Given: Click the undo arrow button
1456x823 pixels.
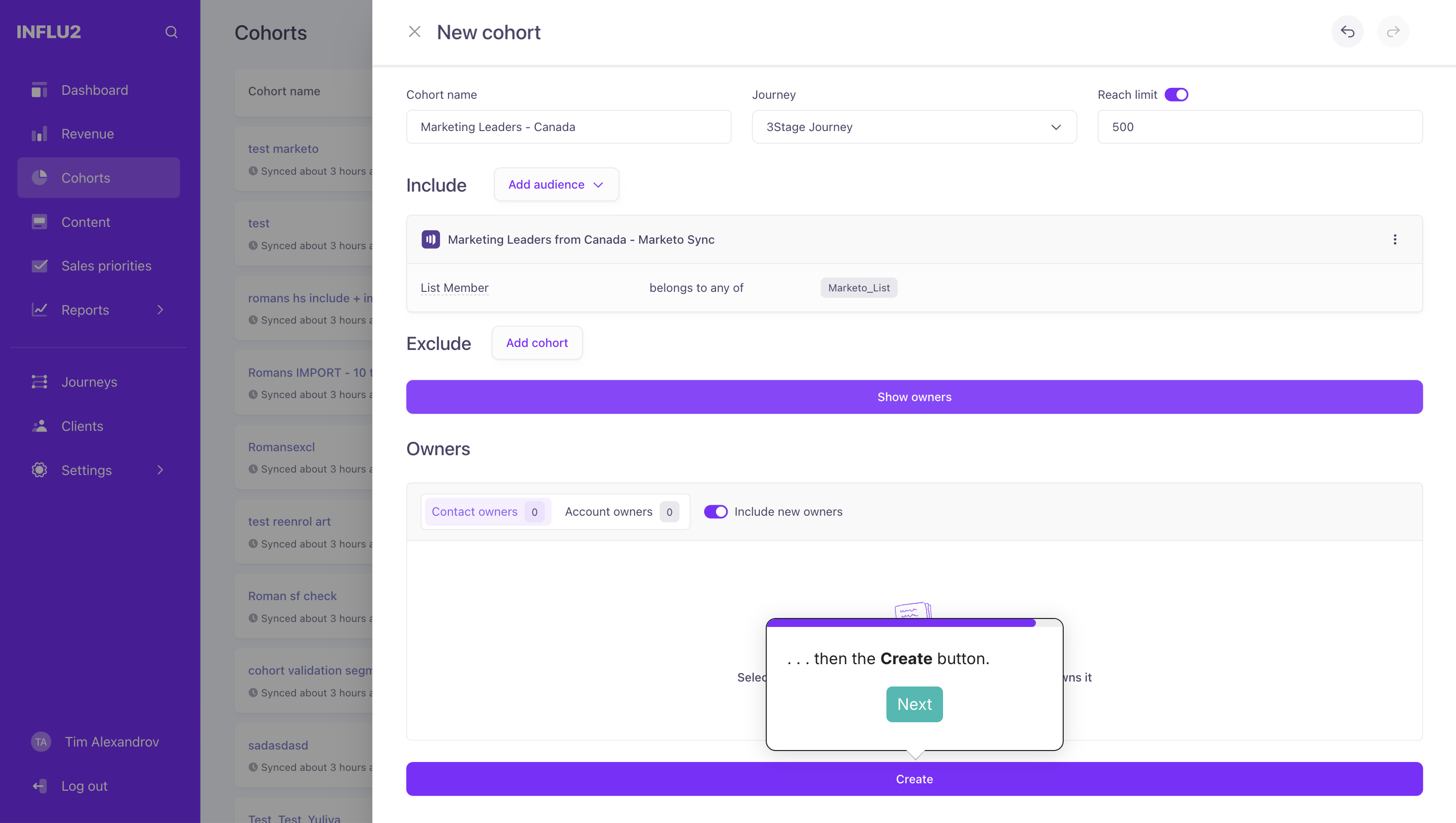Looking at the screenshot, I should [x=1347, y=32].
